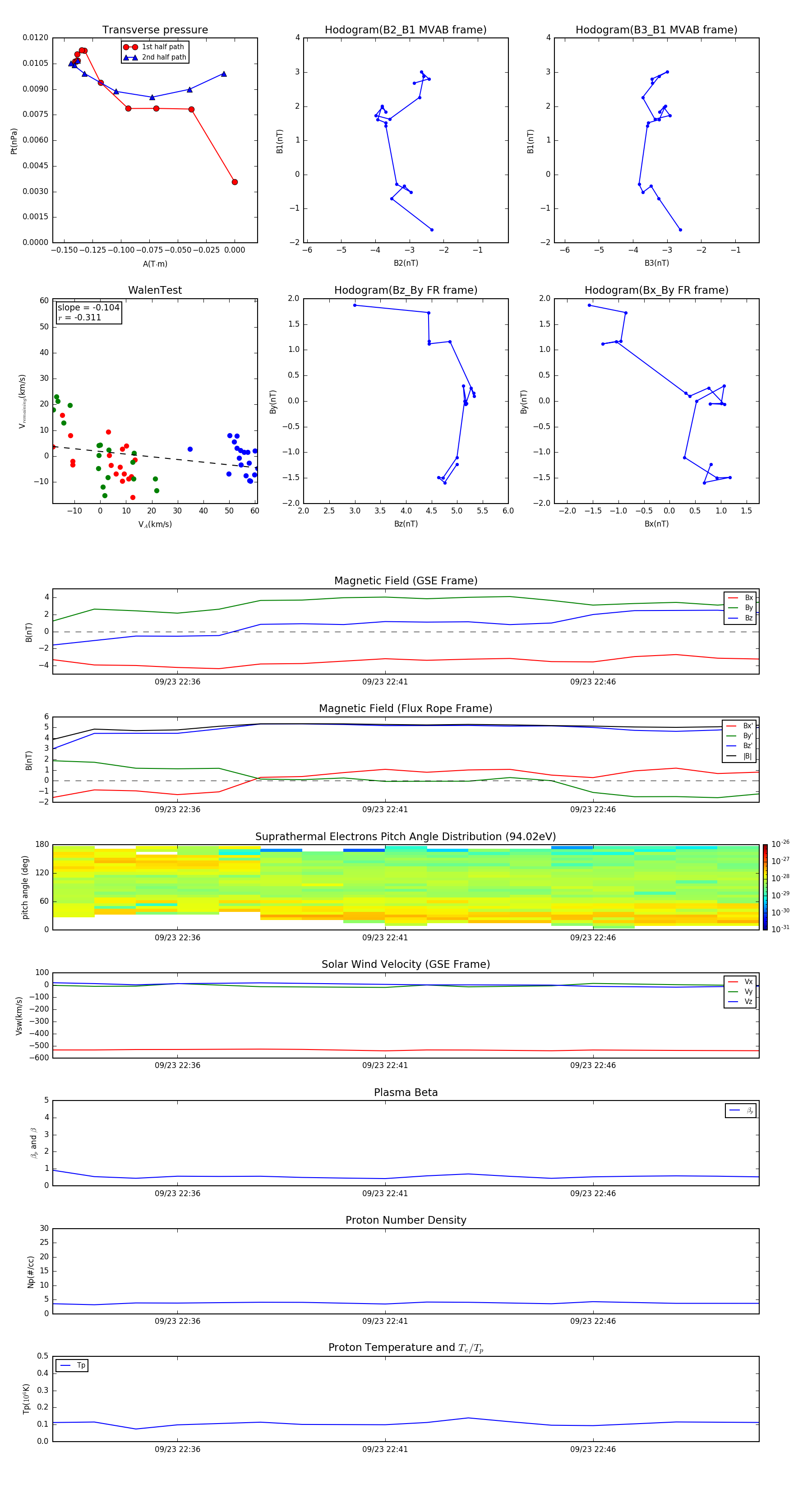Click the 'Hodogram(B2_B1 MVAB frame)' title
Screen dimensions: 812x1489
coord(406,30)
